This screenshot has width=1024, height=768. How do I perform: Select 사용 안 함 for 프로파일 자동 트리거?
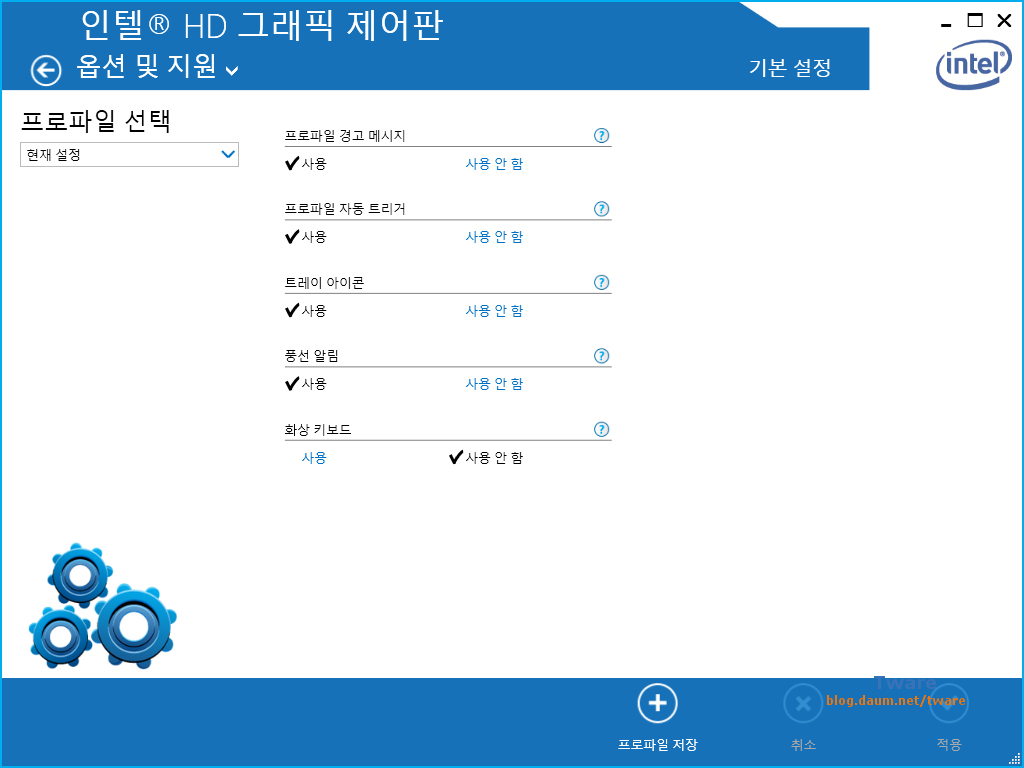pos(494,237)
